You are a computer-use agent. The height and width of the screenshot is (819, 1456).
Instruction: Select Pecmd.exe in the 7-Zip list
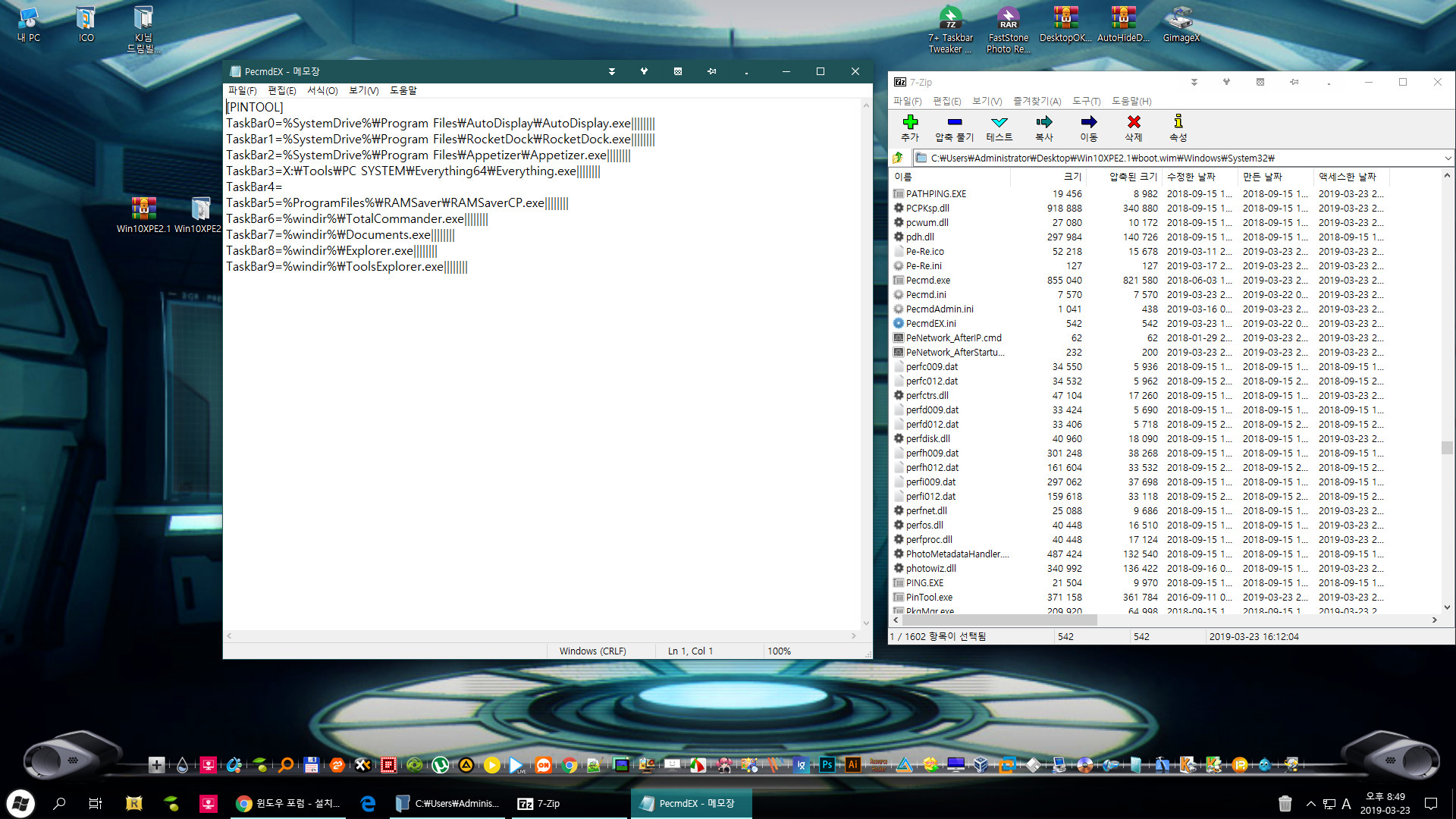(x=927, y=280)
